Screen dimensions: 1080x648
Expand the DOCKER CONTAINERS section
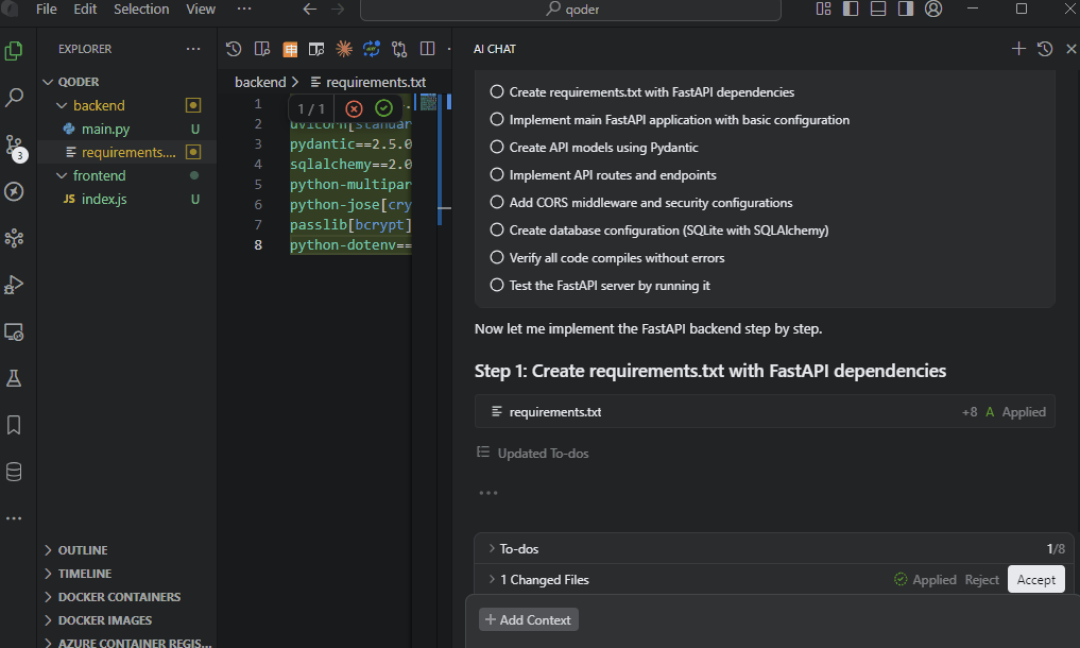tap(48, 597)
